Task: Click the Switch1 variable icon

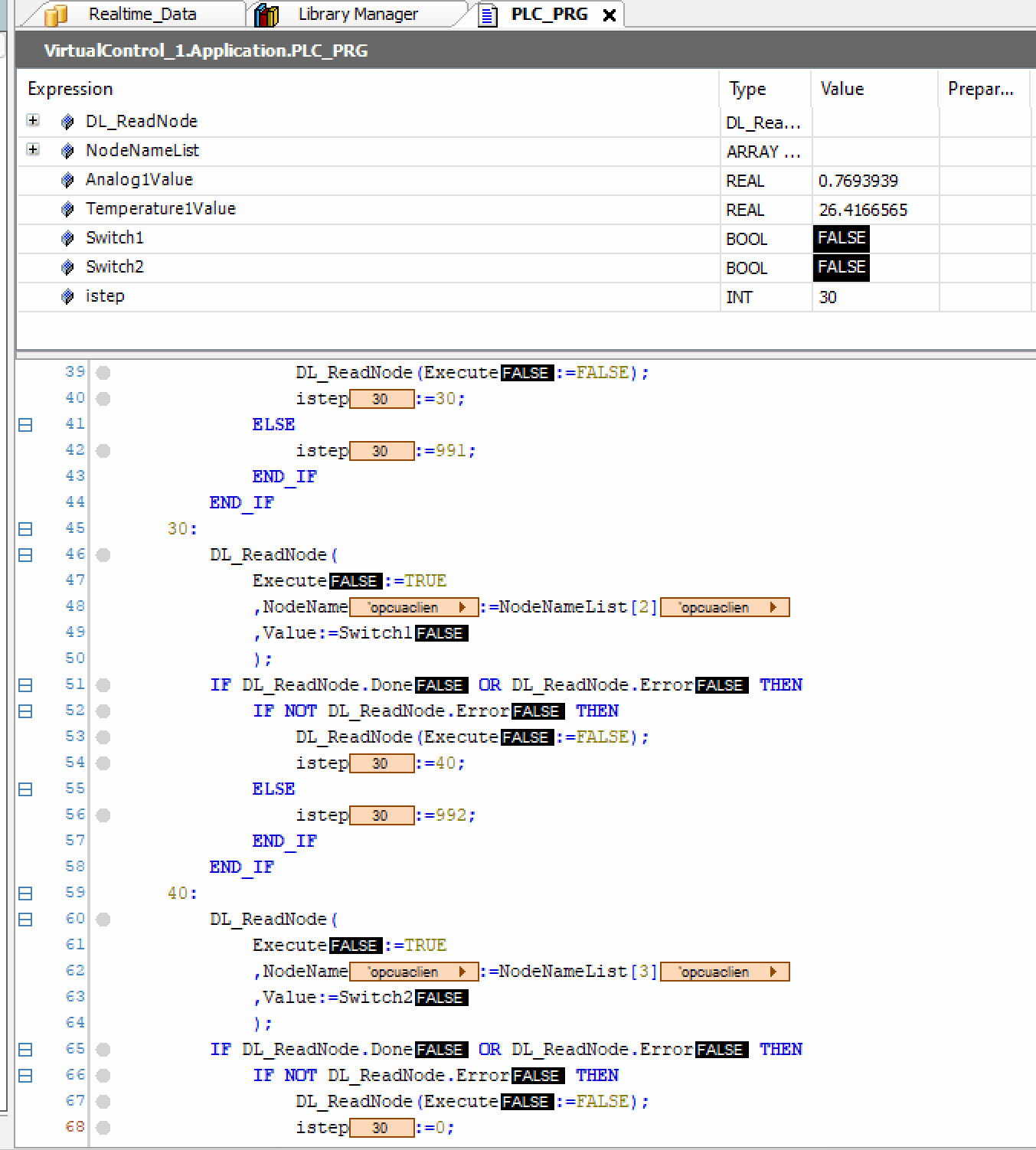Action: (67, 238)
